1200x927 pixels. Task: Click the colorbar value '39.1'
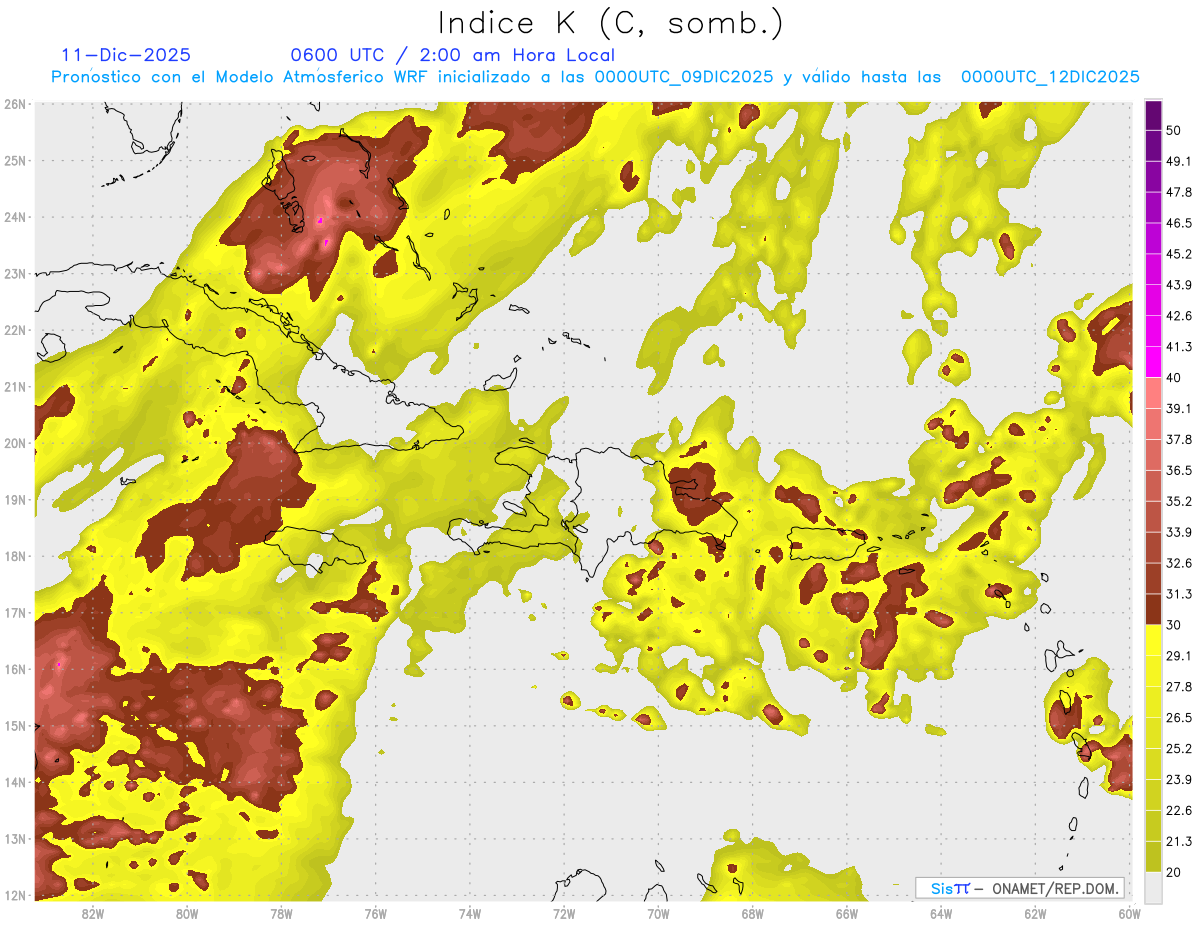coord(1179,409)
